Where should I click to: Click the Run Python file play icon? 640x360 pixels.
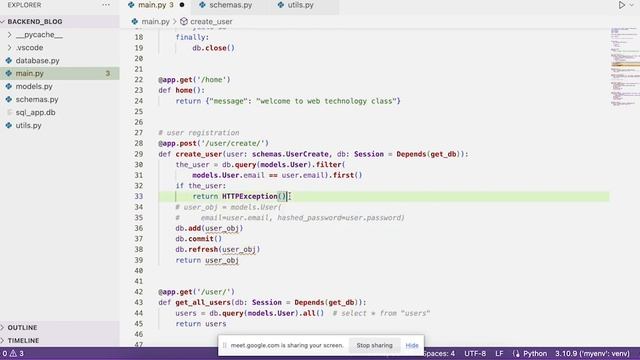621,5
